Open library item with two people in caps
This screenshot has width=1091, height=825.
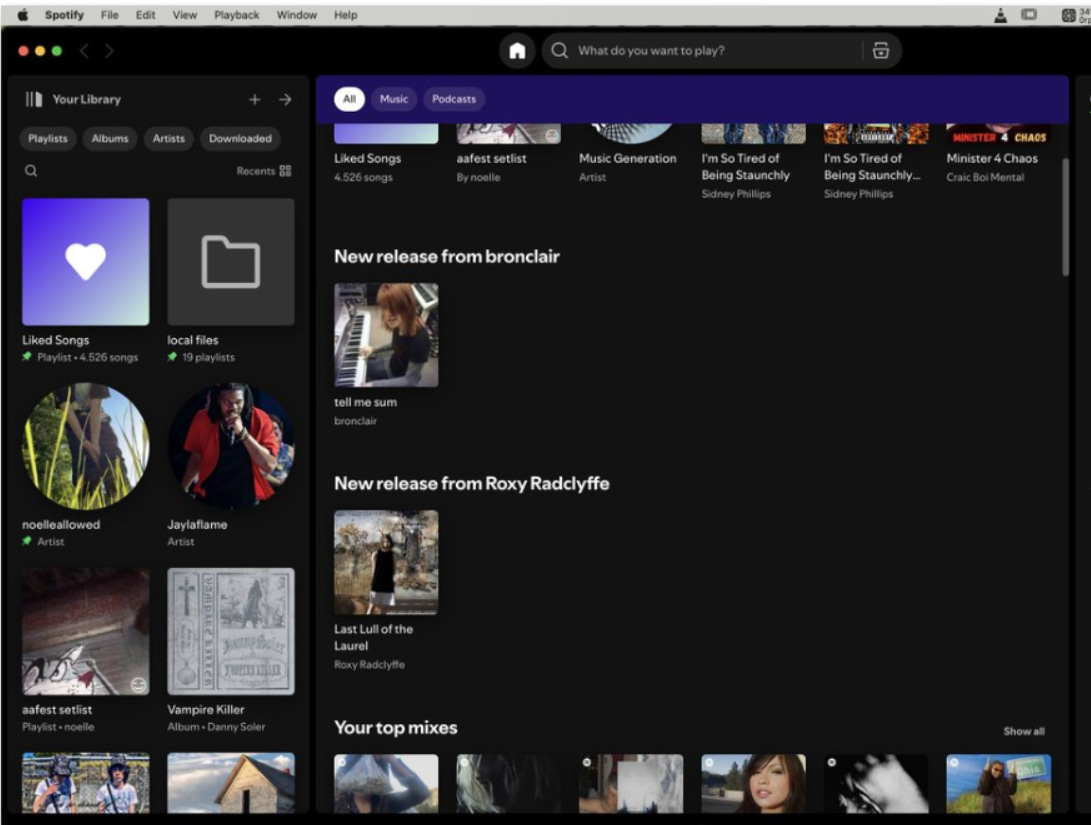point(86,783)
